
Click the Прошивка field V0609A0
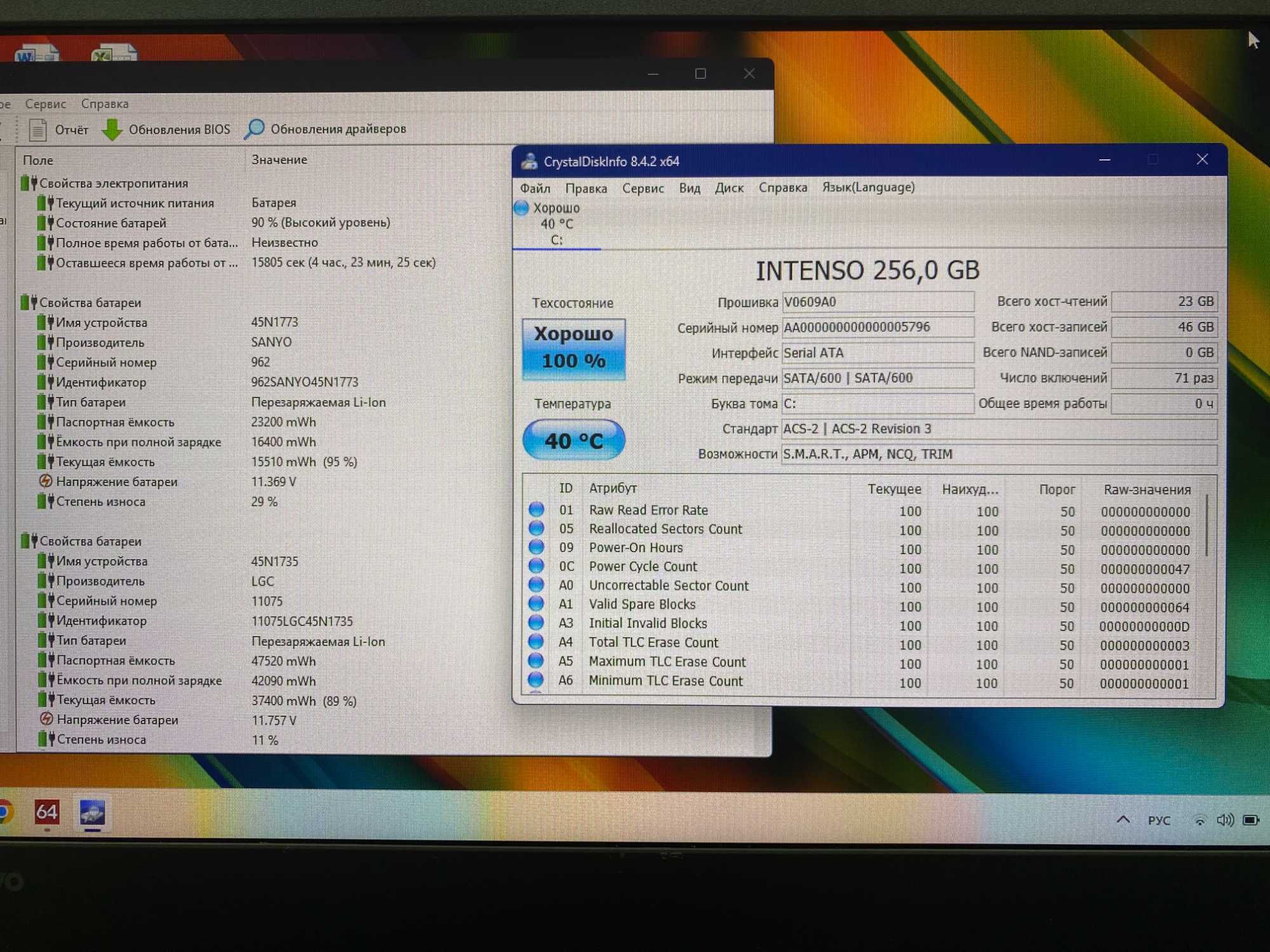878,302
